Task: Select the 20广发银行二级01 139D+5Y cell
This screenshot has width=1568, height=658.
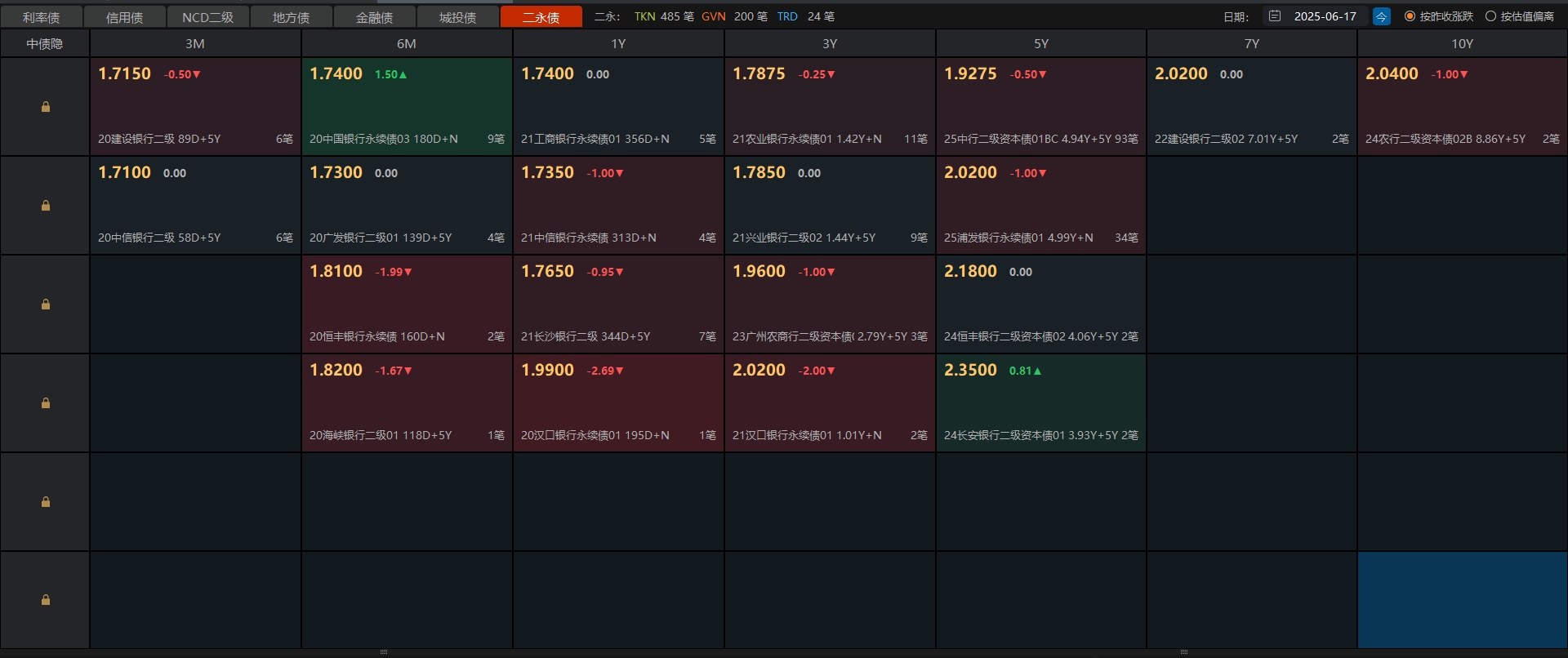Action: click(407, 206)
